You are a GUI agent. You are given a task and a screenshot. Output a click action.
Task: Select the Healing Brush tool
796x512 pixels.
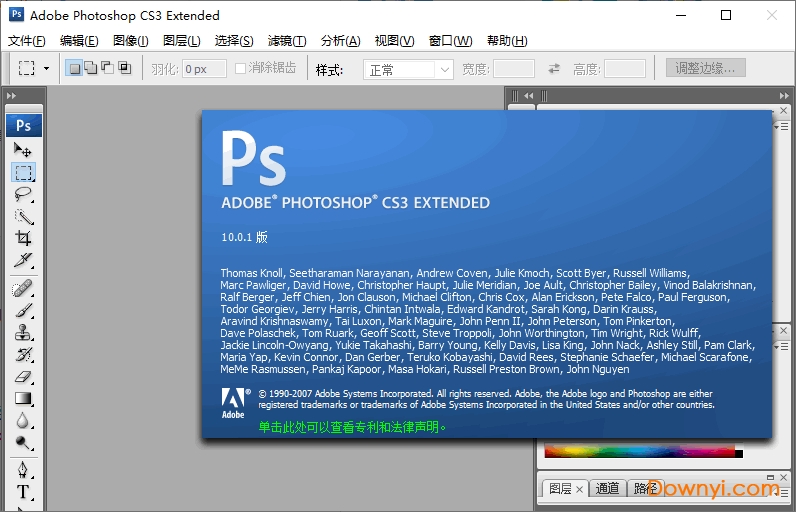click(x=23, y=289)
